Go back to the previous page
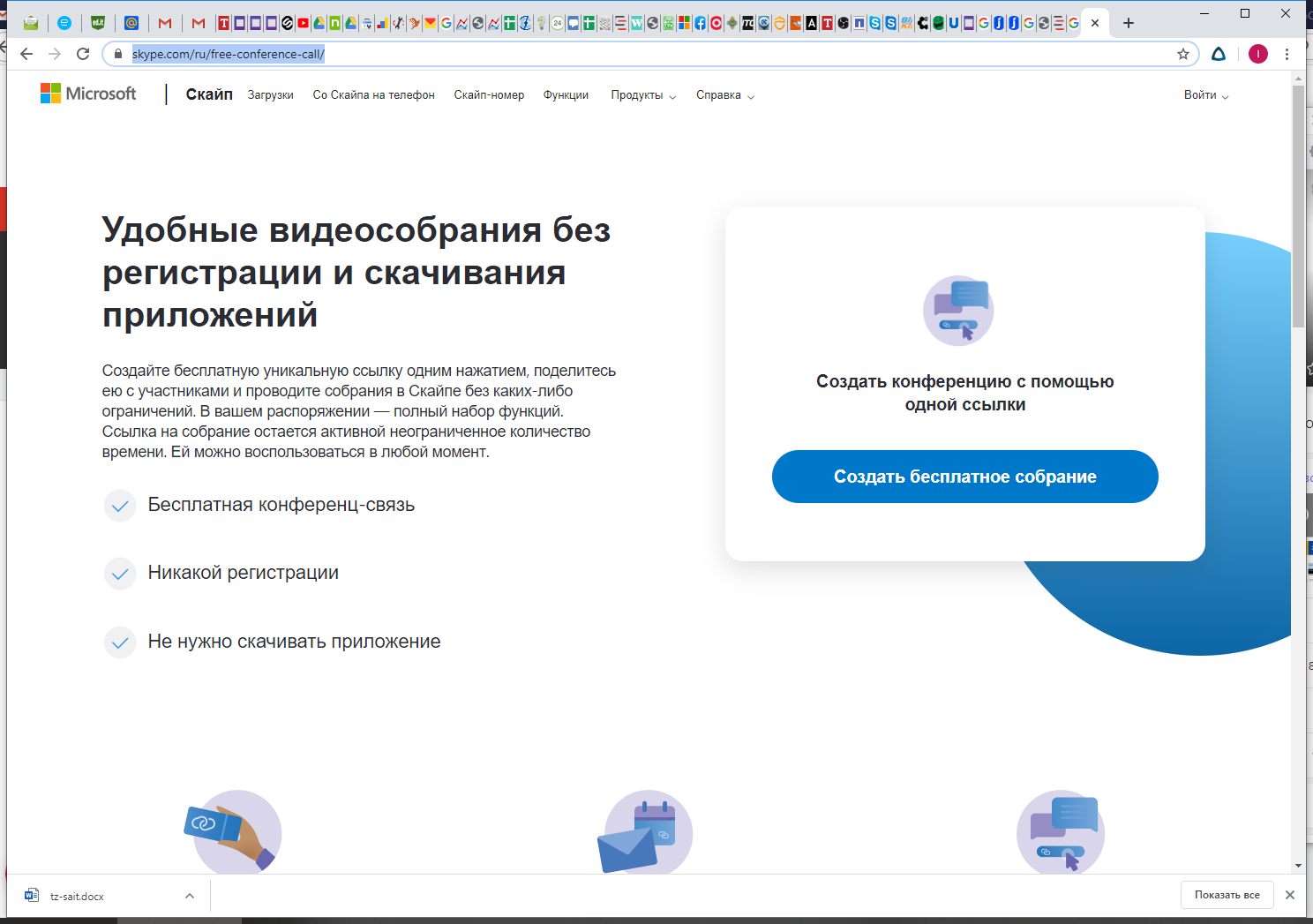 26,54
